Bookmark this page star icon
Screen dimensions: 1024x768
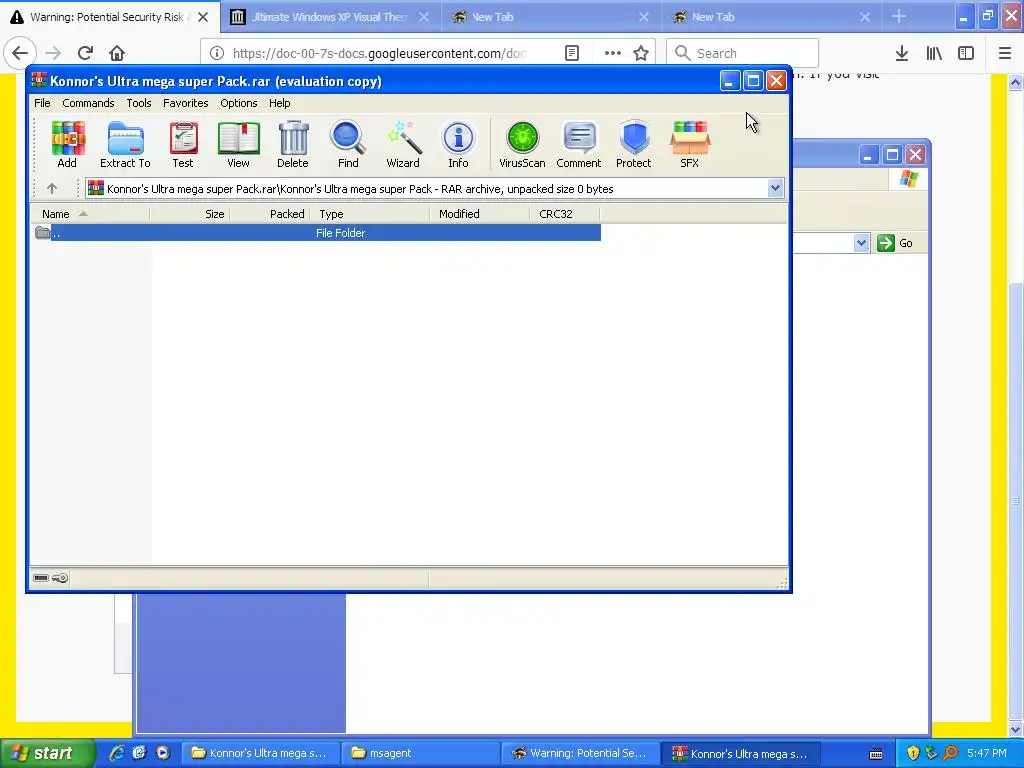641,53
